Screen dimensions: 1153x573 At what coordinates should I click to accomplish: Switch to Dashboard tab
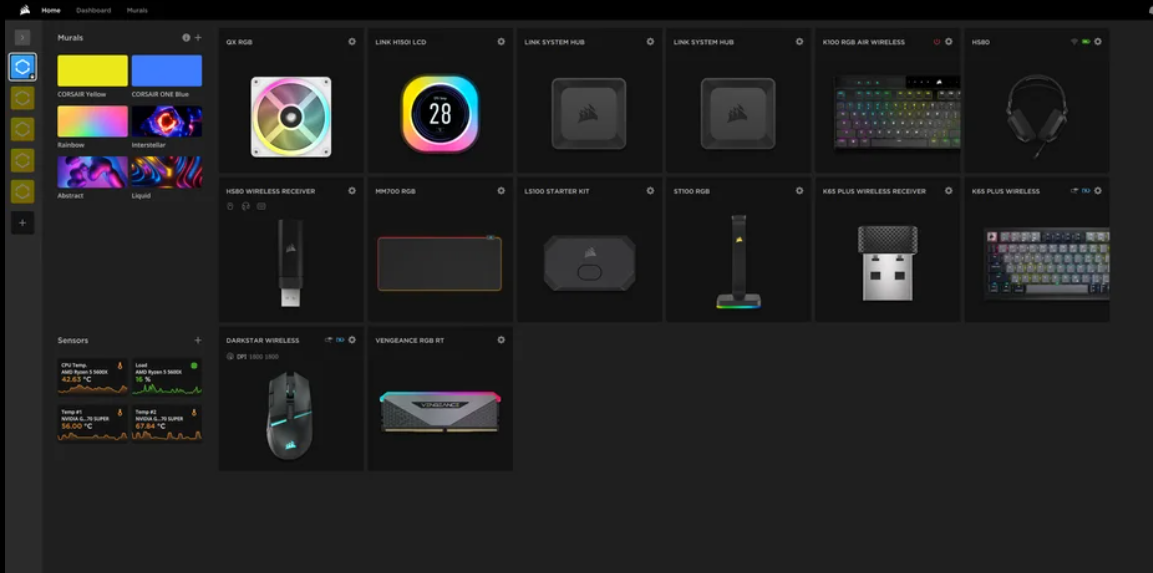coord(93,10)
